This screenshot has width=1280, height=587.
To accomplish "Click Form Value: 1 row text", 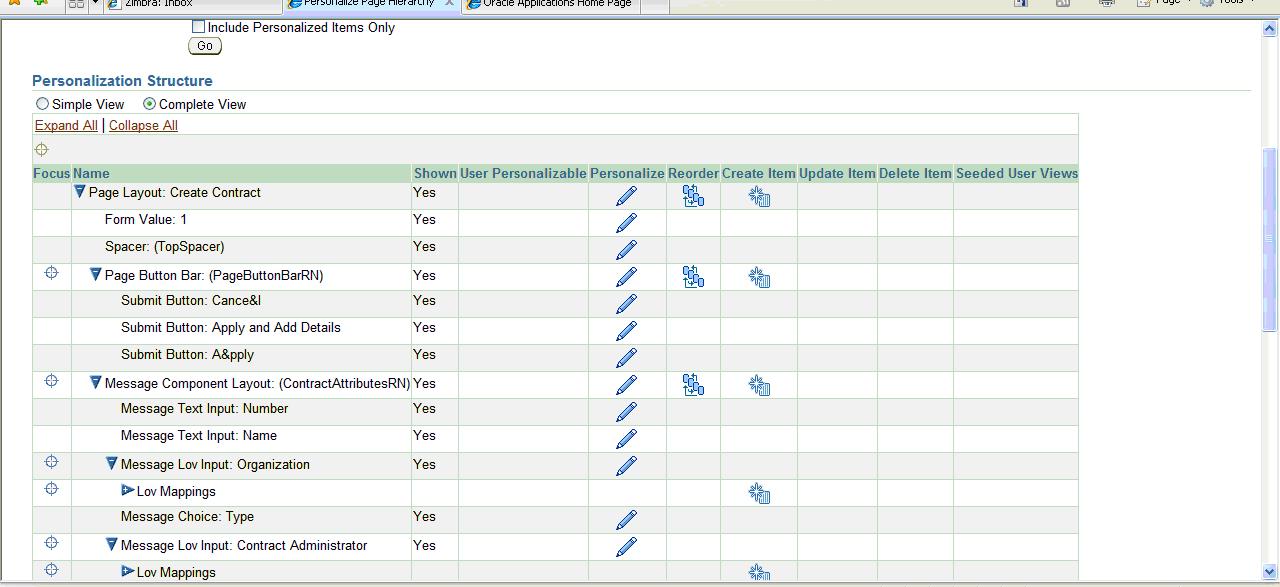I will coord(146,219).
